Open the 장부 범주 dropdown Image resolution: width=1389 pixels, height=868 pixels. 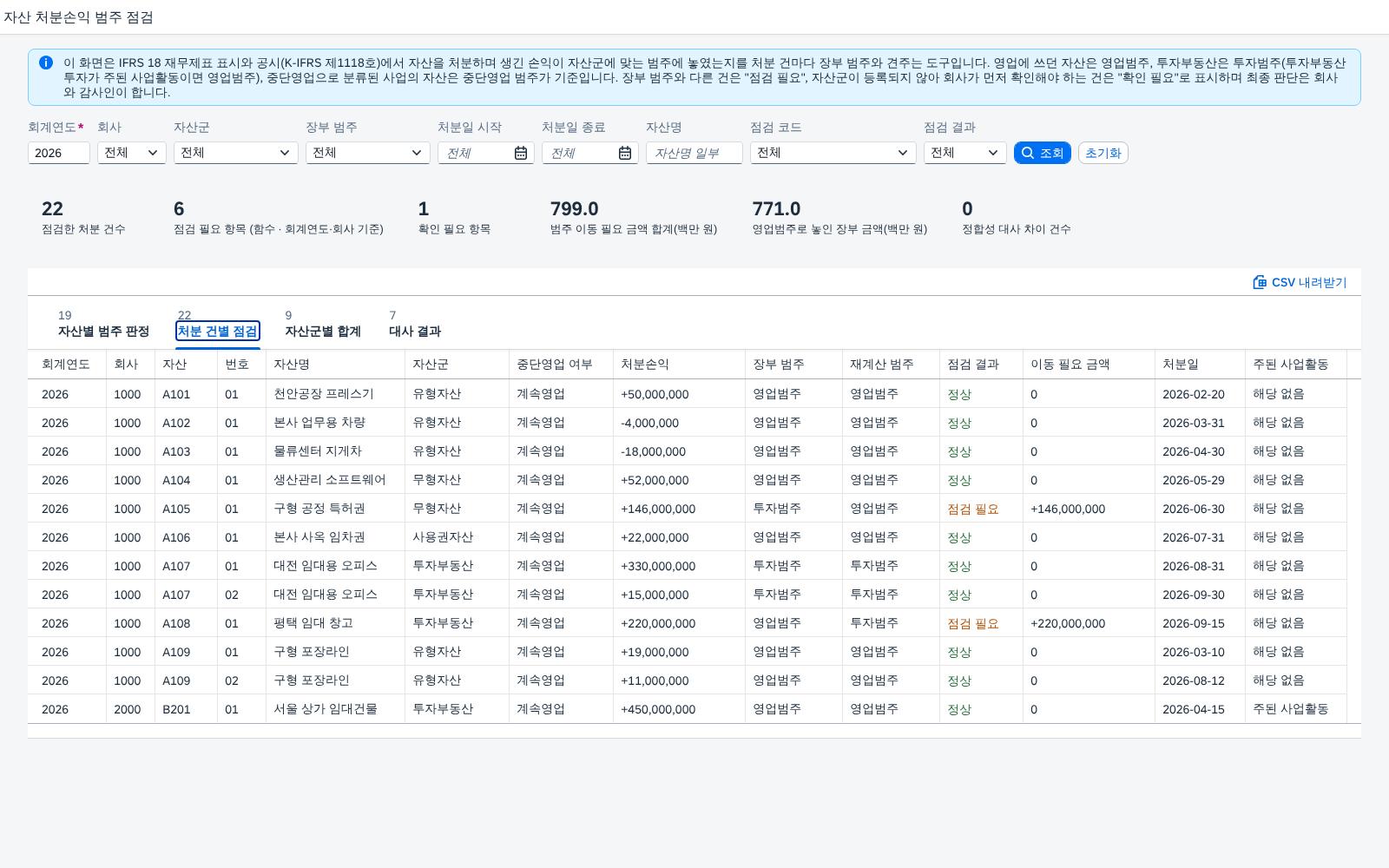(x=368, y=153)
